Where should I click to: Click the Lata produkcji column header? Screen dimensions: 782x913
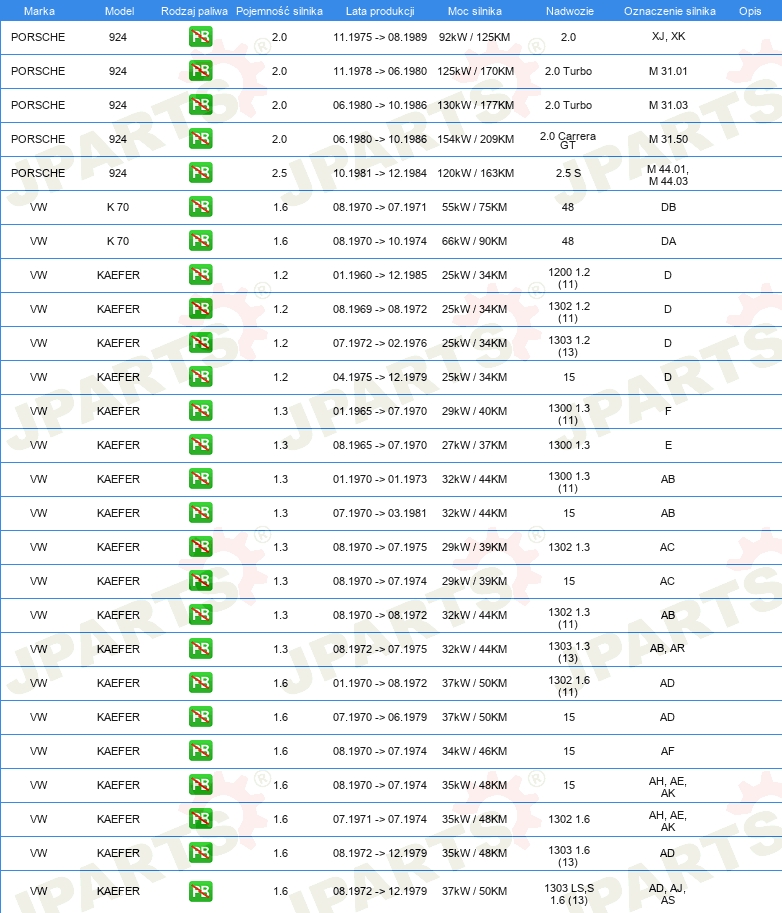pos(380,11)
